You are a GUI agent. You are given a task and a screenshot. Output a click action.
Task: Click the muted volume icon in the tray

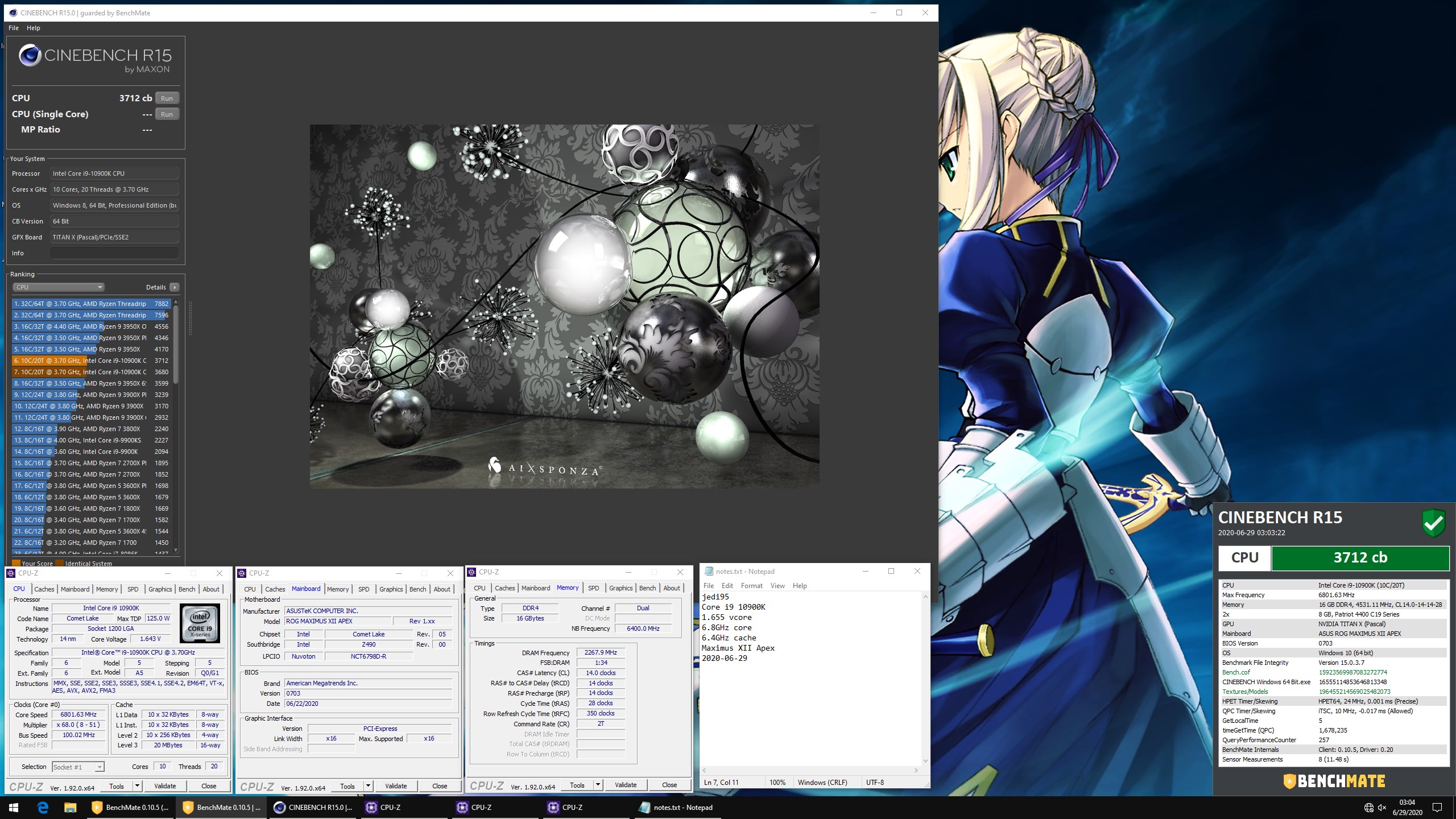(1382, 808)
